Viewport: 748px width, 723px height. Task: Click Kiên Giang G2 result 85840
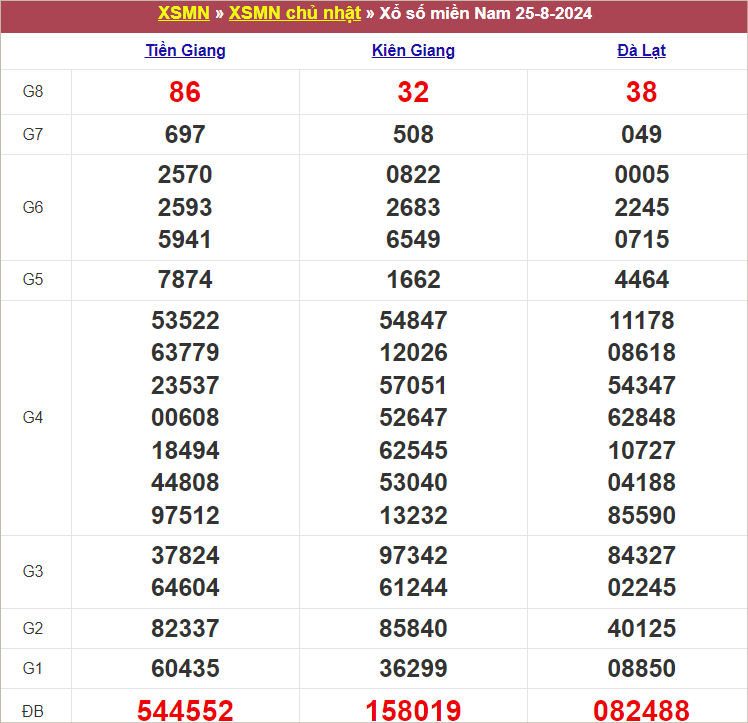[x=413, y=628]
